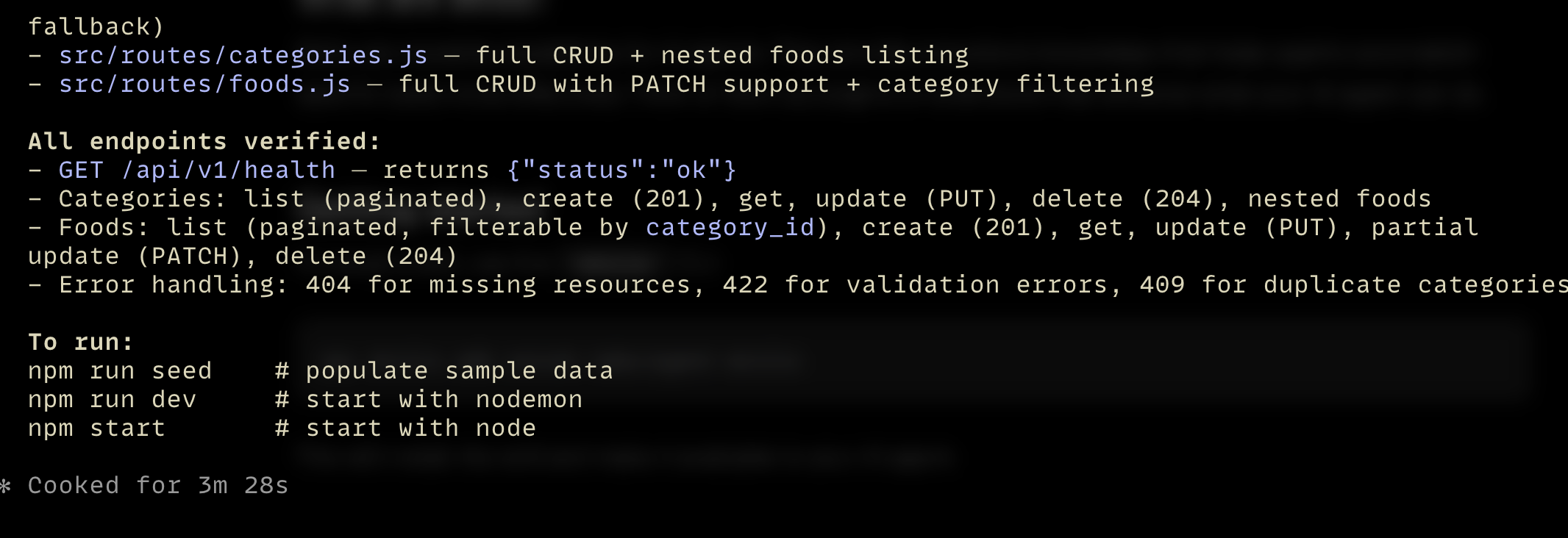
Task: Click the "Cooked for 3m 28s" status text
Action: 157,486
